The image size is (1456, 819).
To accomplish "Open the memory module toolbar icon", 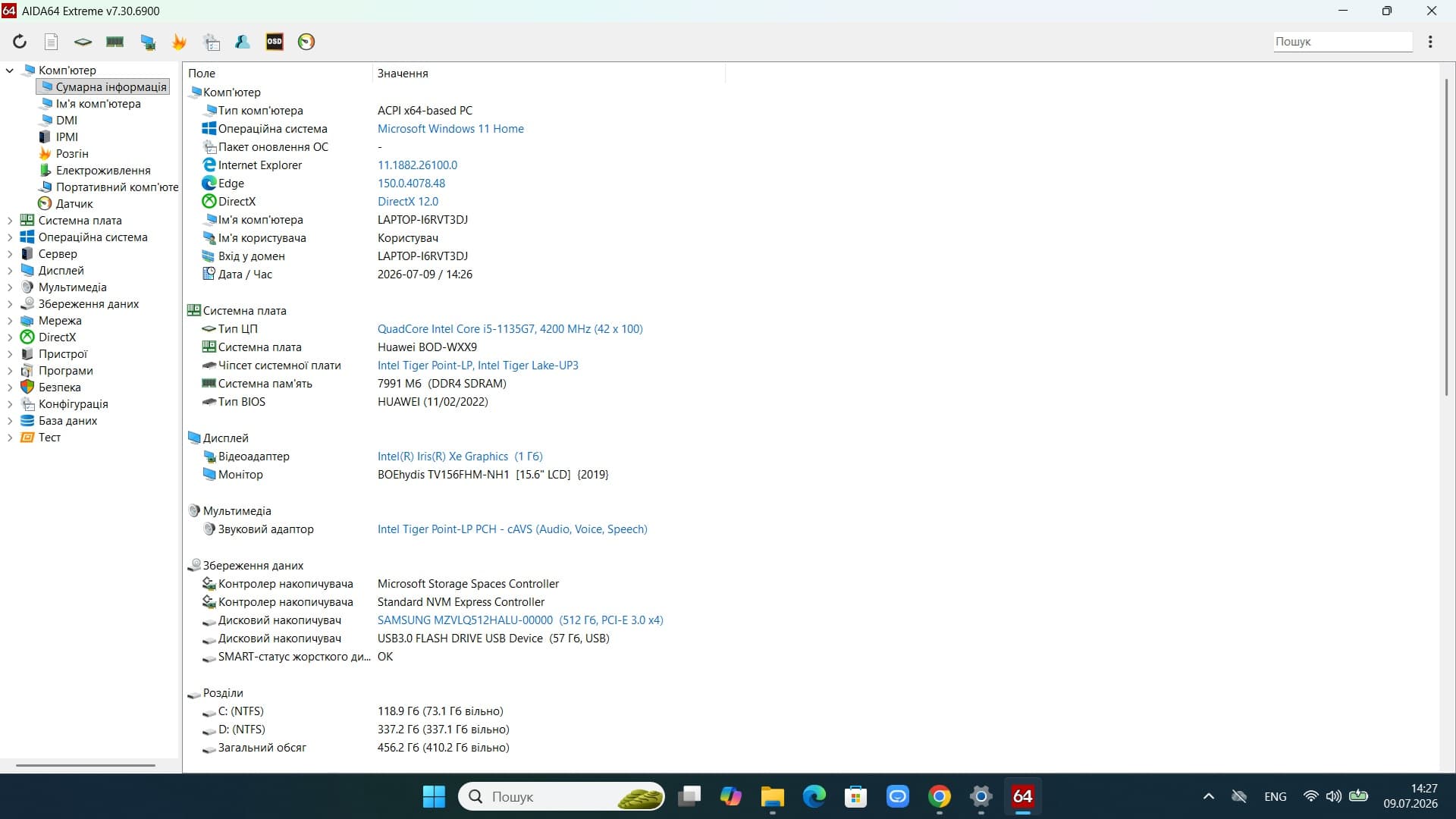I will click(115, 42).
